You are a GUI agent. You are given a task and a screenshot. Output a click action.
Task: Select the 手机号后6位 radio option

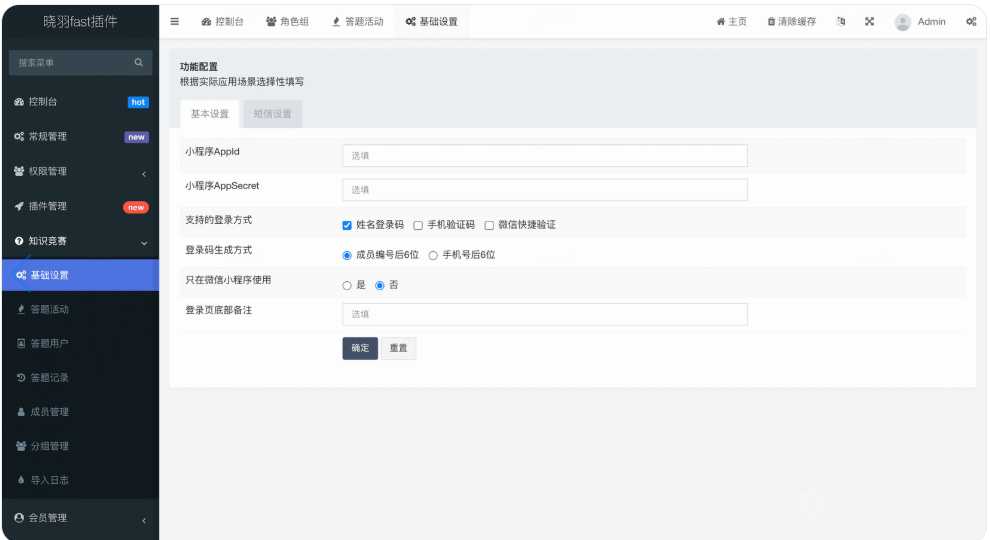click(x=433, y=255)
